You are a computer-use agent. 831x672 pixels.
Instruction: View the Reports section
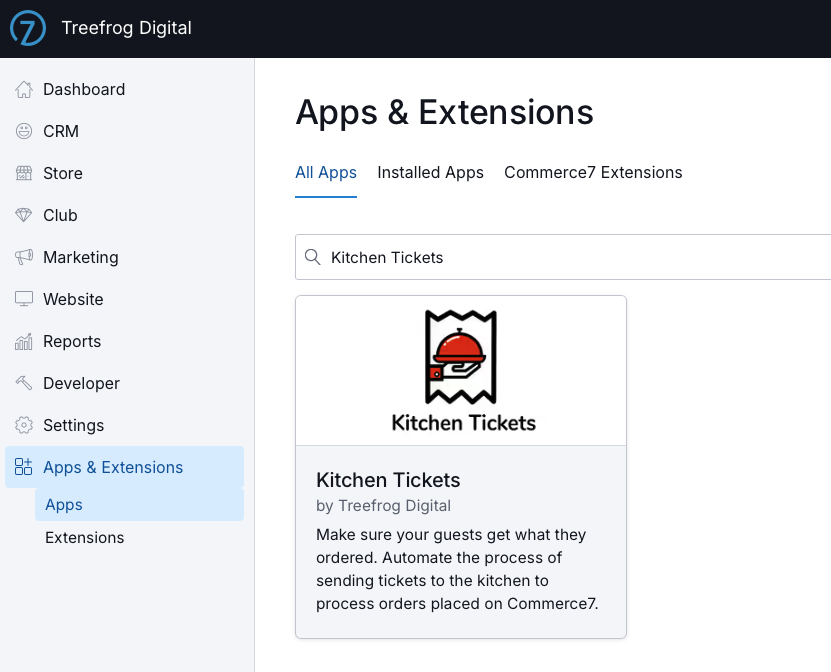125,341
